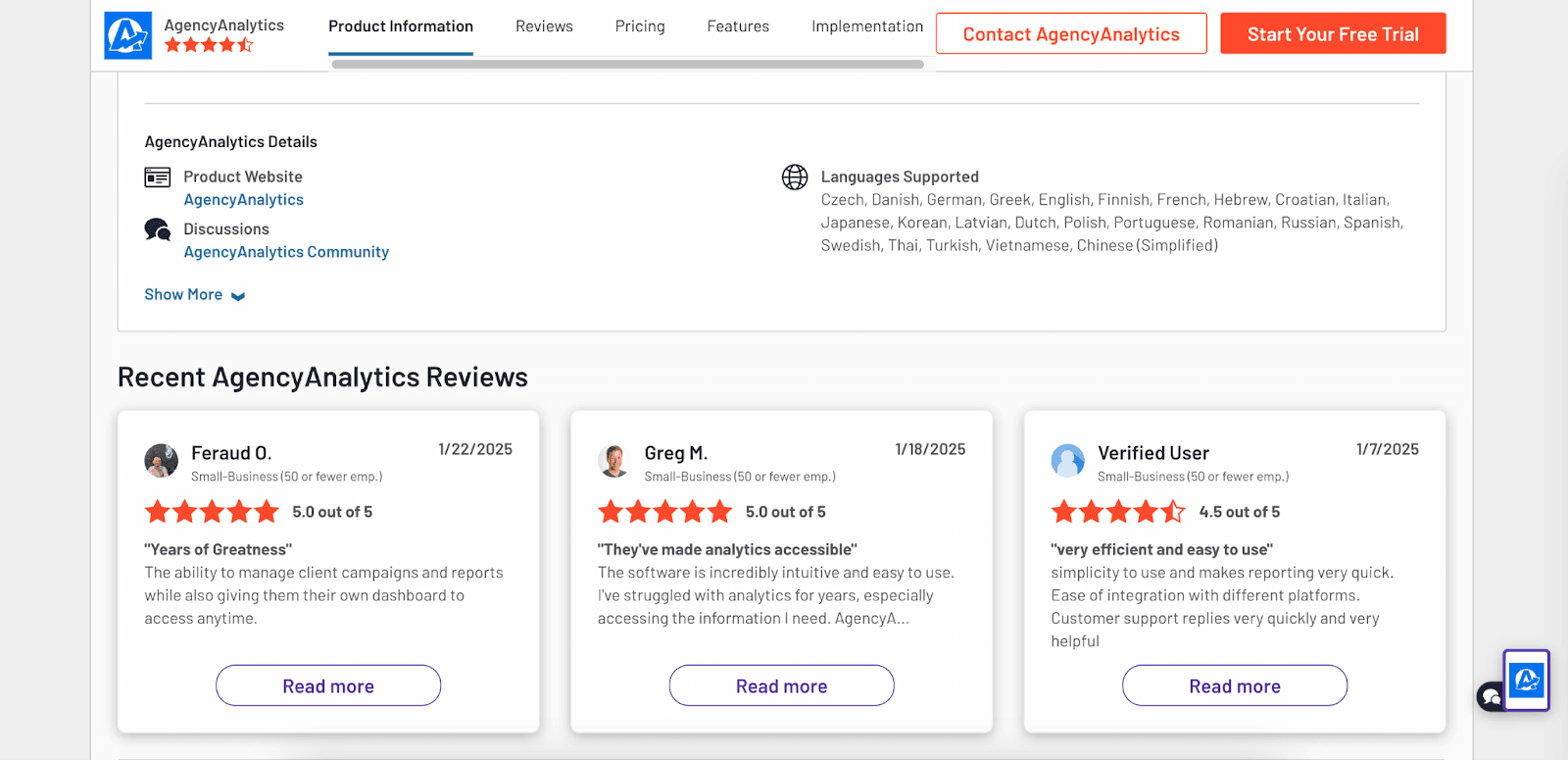This screenshot has width=1568, height=760.
Task: Expand Show More in AgencyAnalytics Details
Action: point(194,295)
